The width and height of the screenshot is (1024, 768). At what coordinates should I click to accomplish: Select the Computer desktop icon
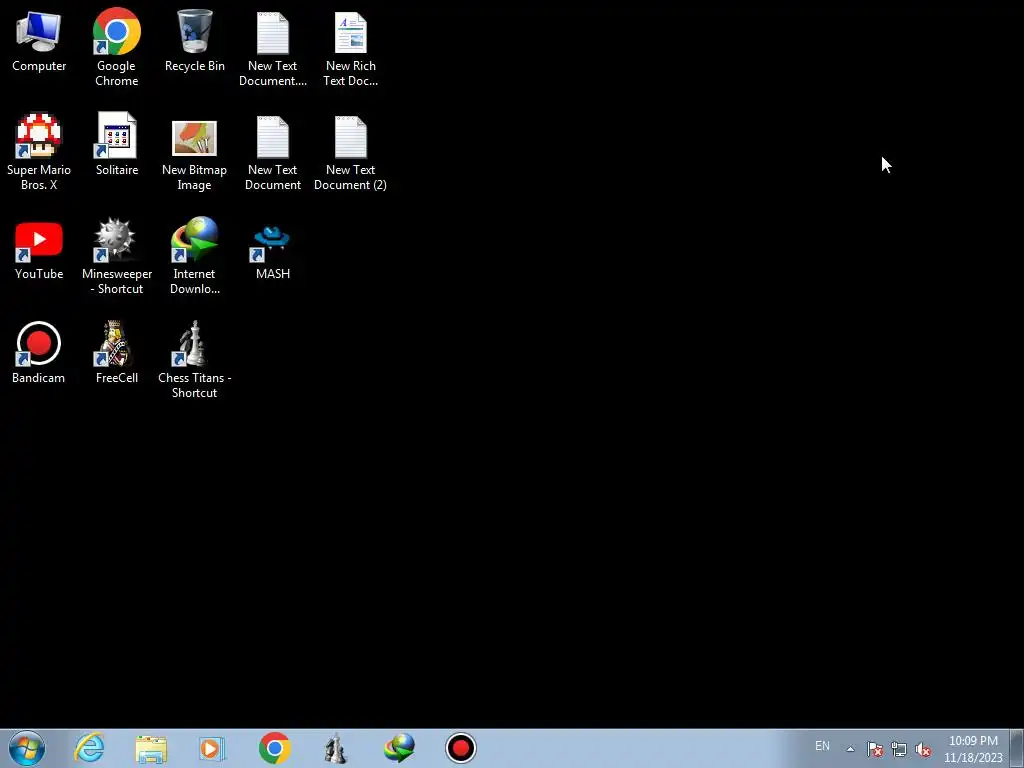pyautogui.click(x=39, y=40)
